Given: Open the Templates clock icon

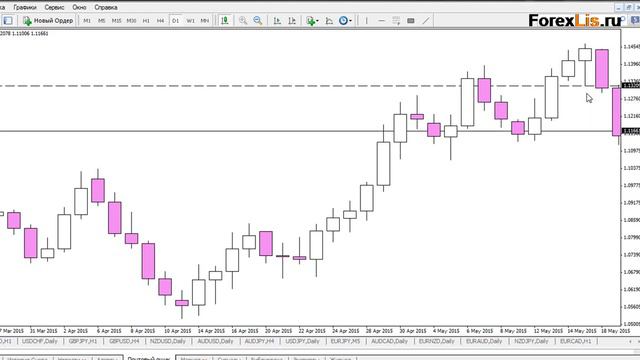Looking at the screenshot, I should pos(343,20).
